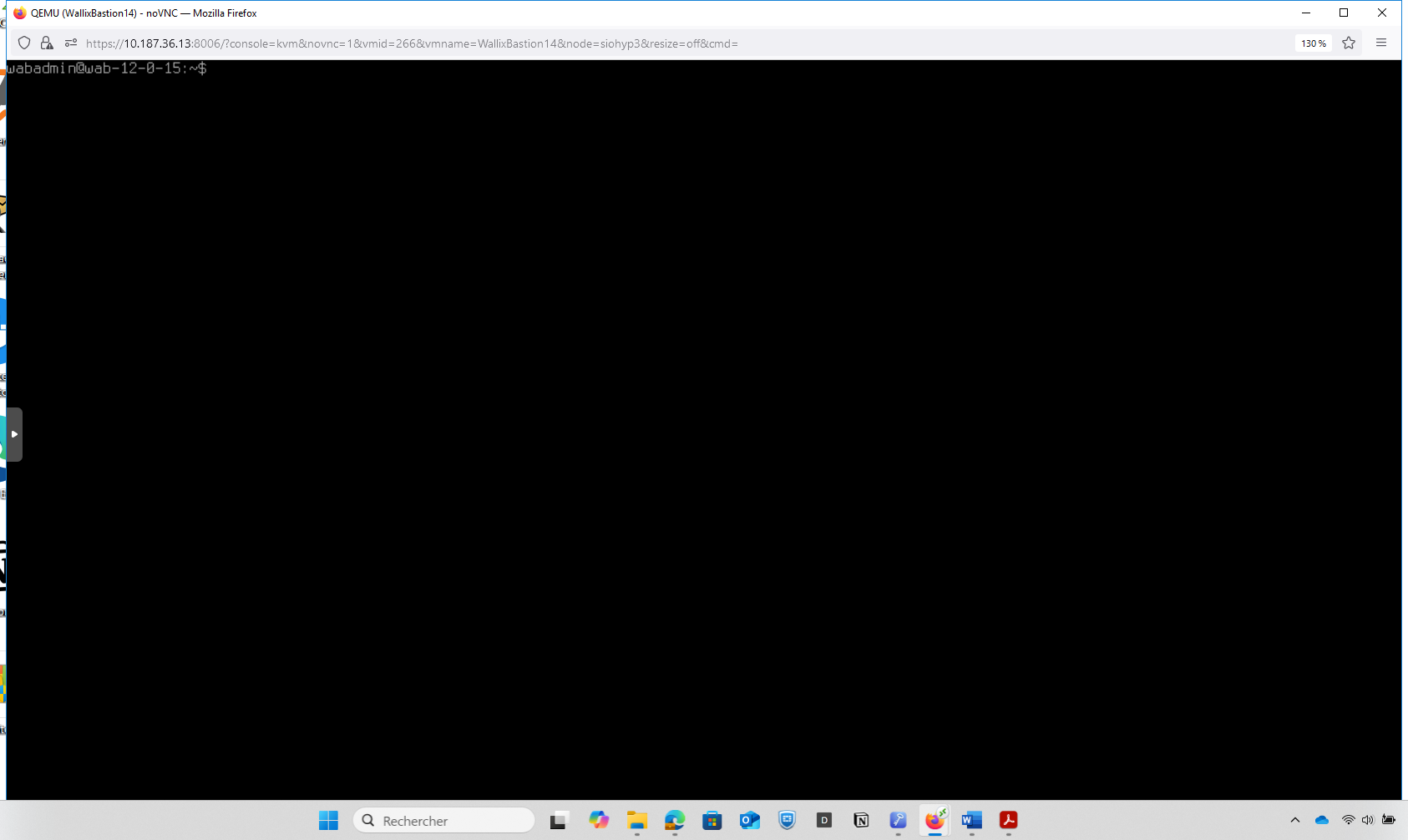Open Microsoft Store from the taskbar

click(x=712, y=821)
